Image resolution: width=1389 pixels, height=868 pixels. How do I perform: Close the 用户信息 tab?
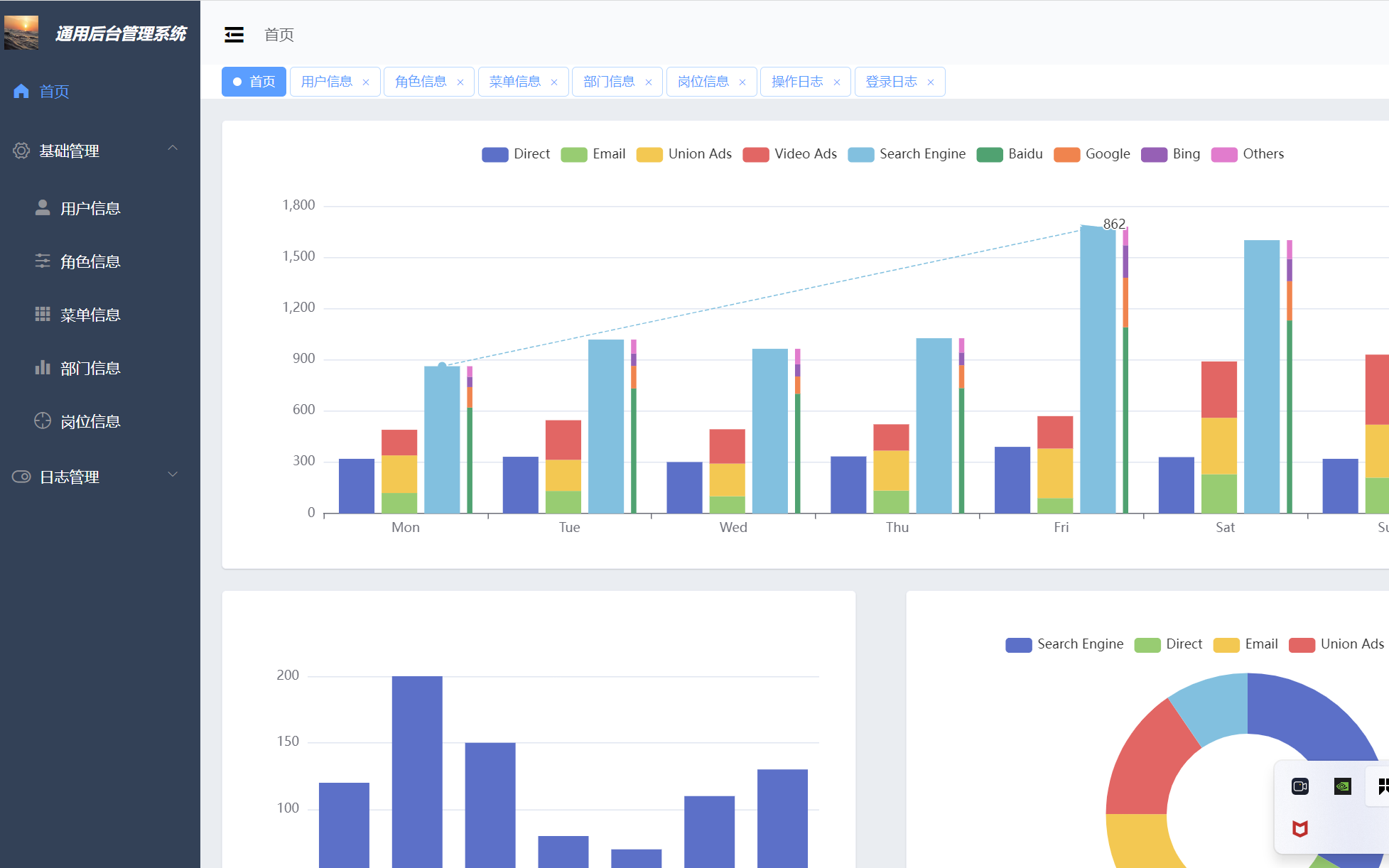[x=366, y=82]
